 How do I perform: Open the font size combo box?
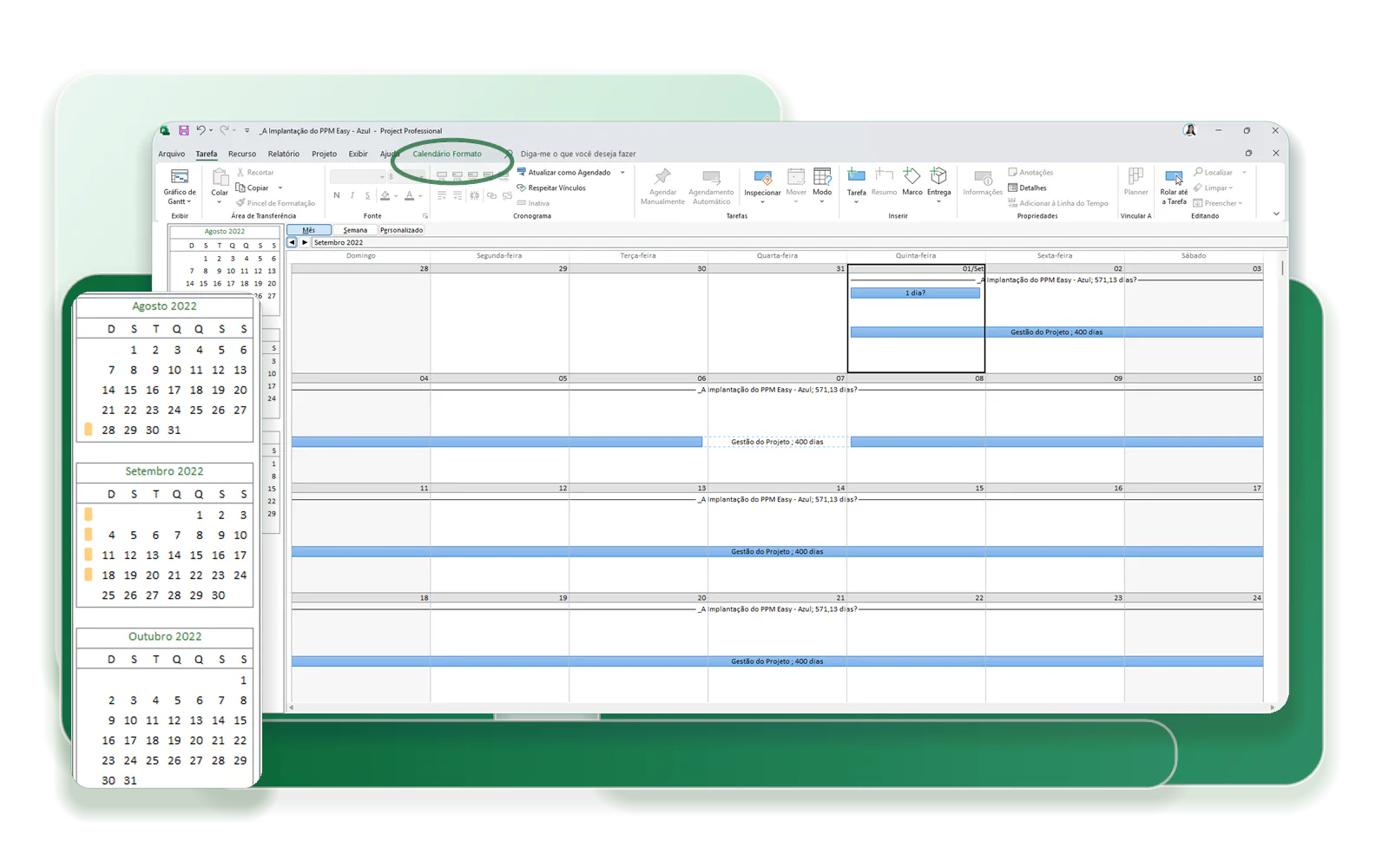click(405, 176)
